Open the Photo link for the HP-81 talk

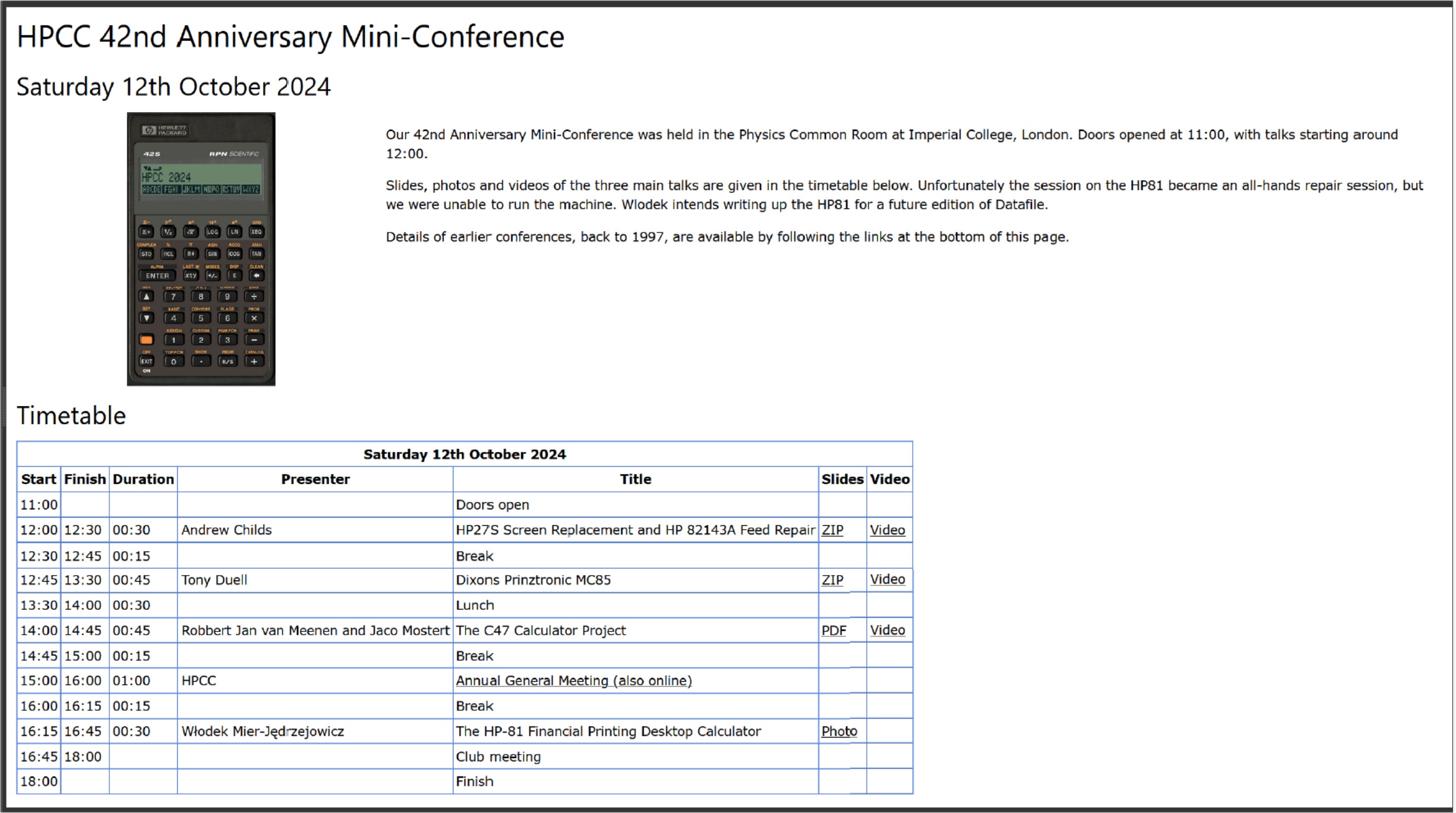click(838, 731)
